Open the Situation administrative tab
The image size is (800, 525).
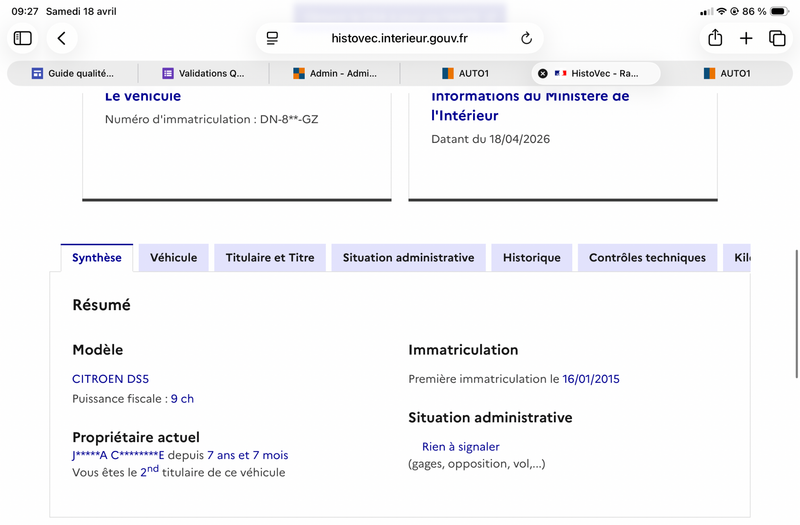[409, 258]
